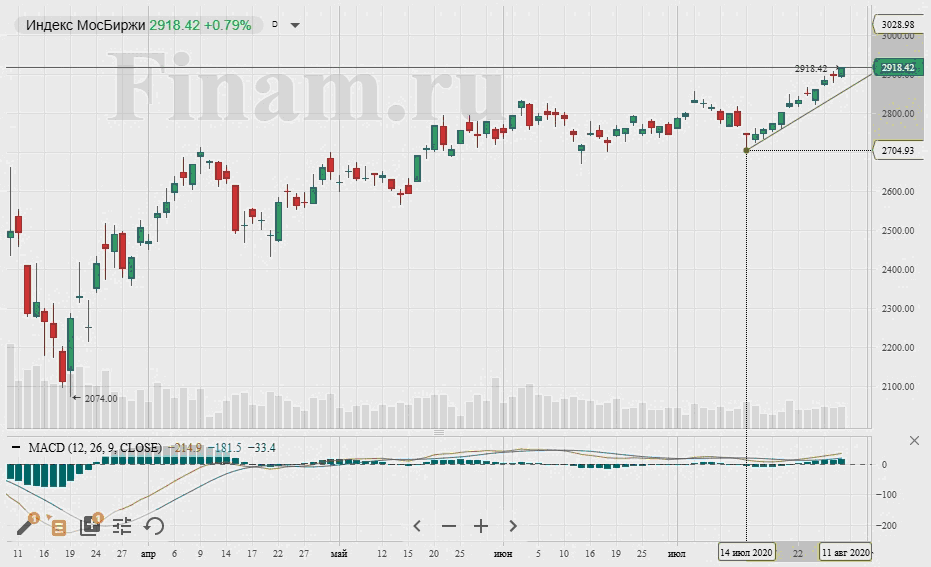This screenshot has height=567, width=931.
Task: Click the июн month axis label
Action: tap(503, 553)
